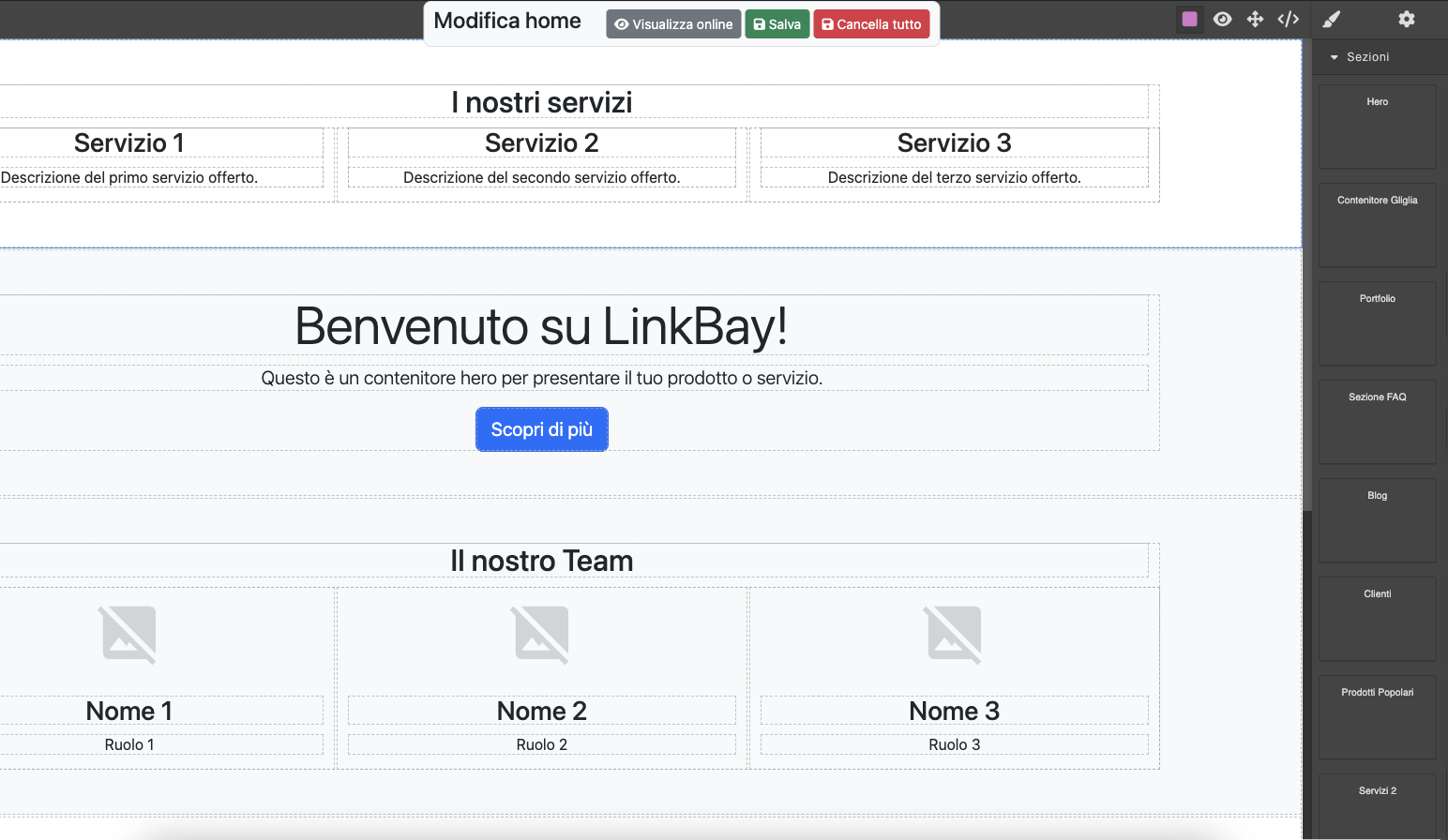Select the Servizio 2 heading

(542, 143)
